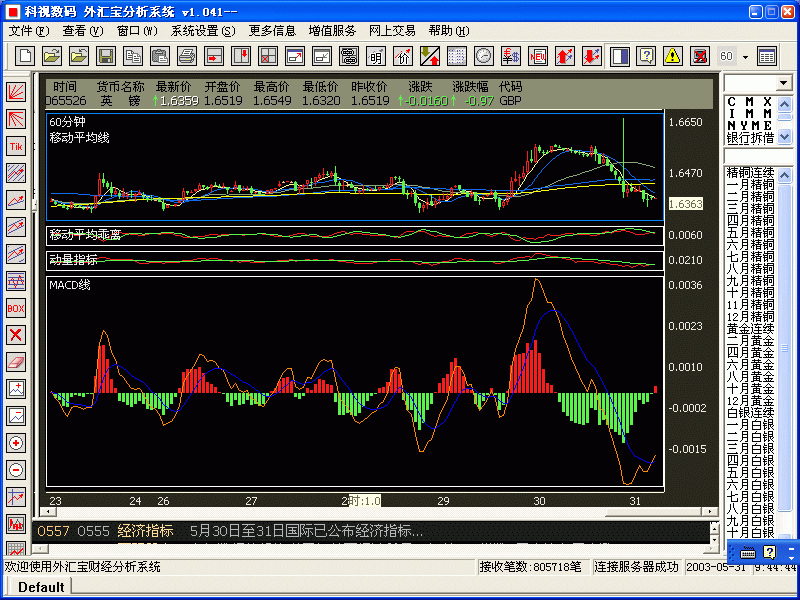Click the chain link toolbar icon
Screen dimensions: 800x600
[349, 56]
